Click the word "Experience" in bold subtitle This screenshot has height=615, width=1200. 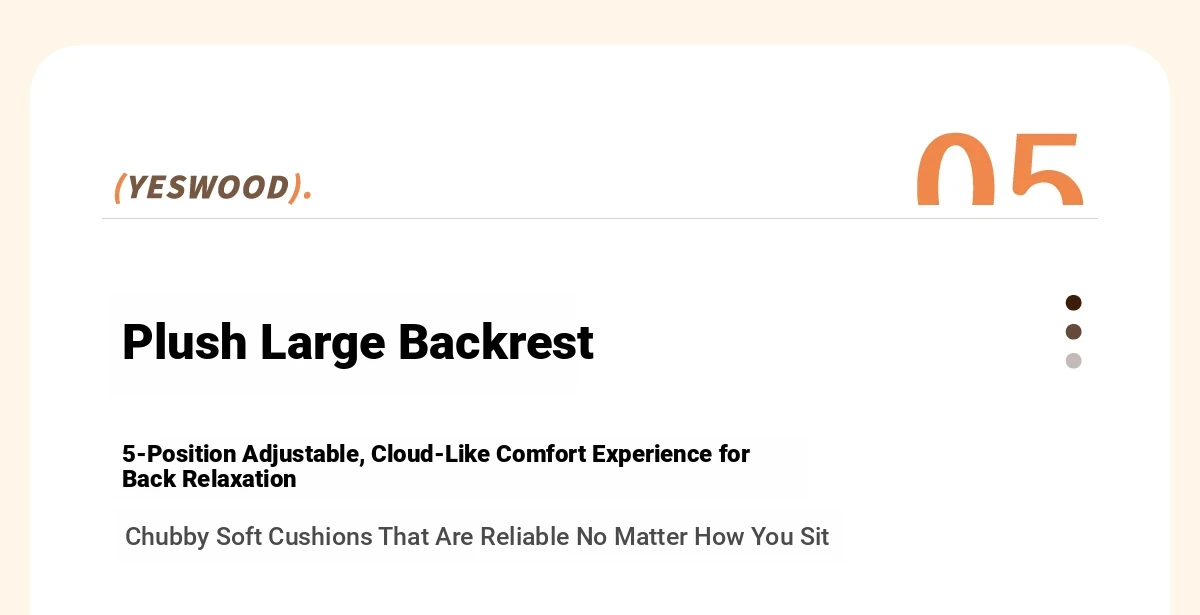pyautogui.click(x=652, y=455)
